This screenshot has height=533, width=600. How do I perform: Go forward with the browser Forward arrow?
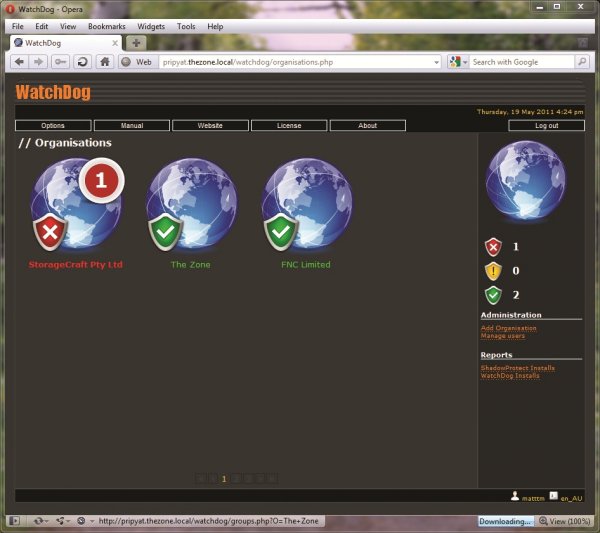tap(38, 62)
